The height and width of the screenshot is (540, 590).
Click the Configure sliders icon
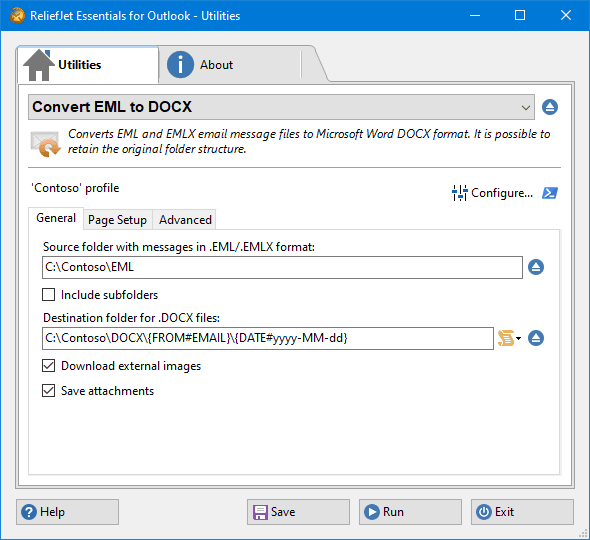459,193
